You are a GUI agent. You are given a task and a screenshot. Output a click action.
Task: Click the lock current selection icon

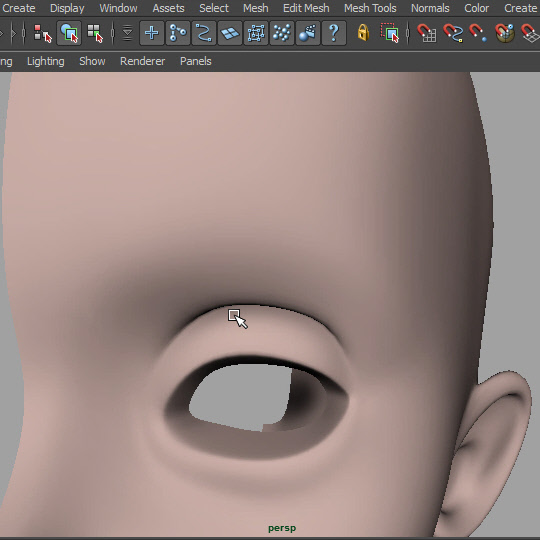(363, 33)
